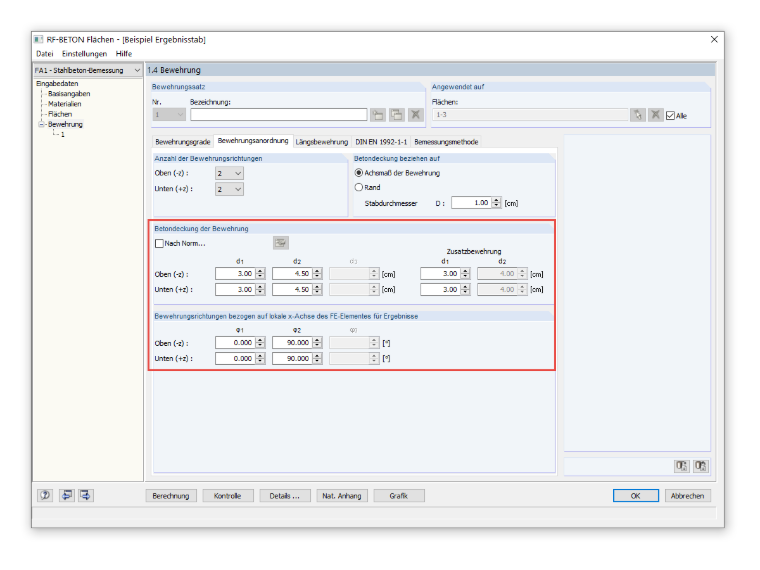Close the RF-BETON Flächen window
Screen dimensions: 760x570
click(714, 40)
